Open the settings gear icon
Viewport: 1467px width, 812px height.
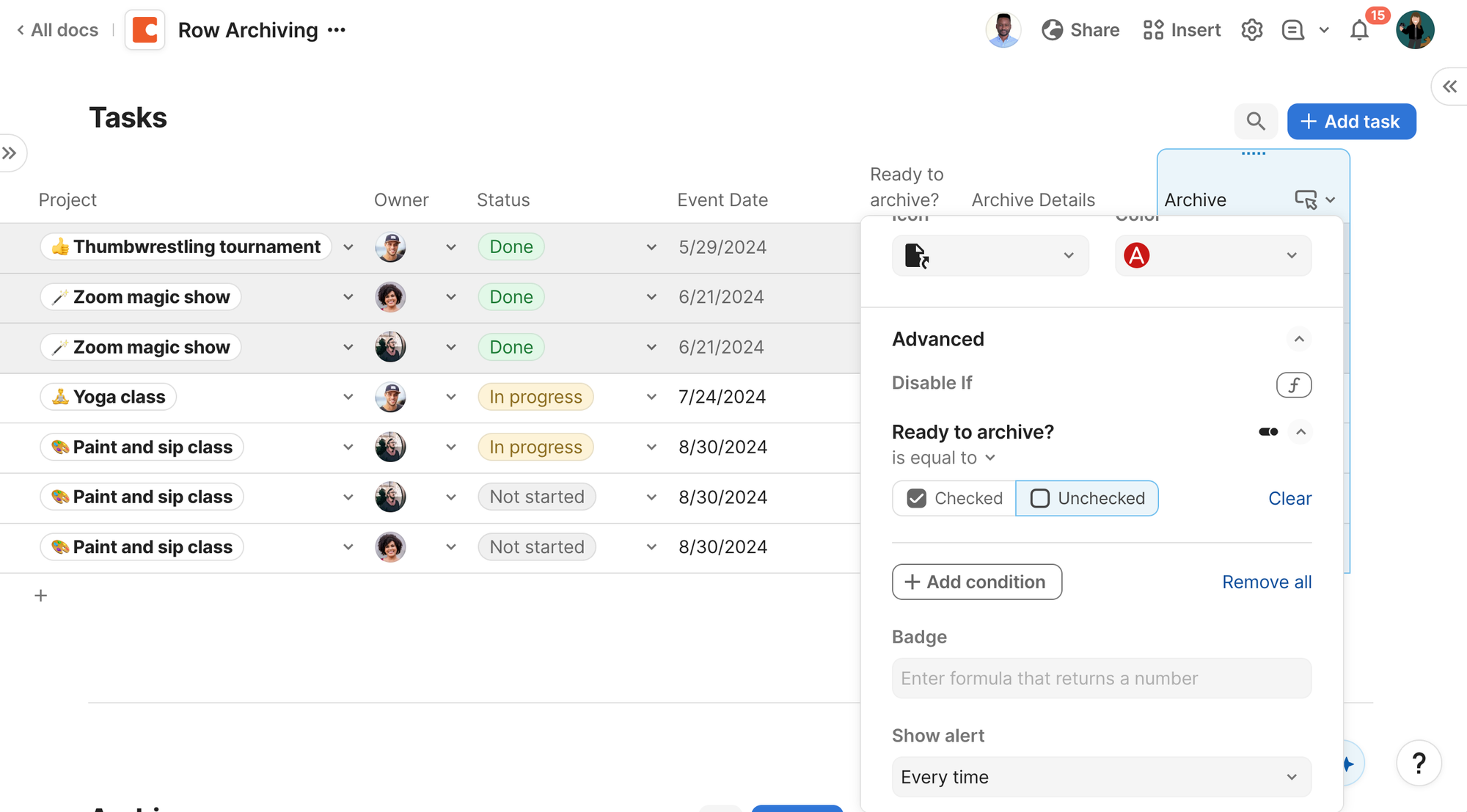pos(1251,30)
